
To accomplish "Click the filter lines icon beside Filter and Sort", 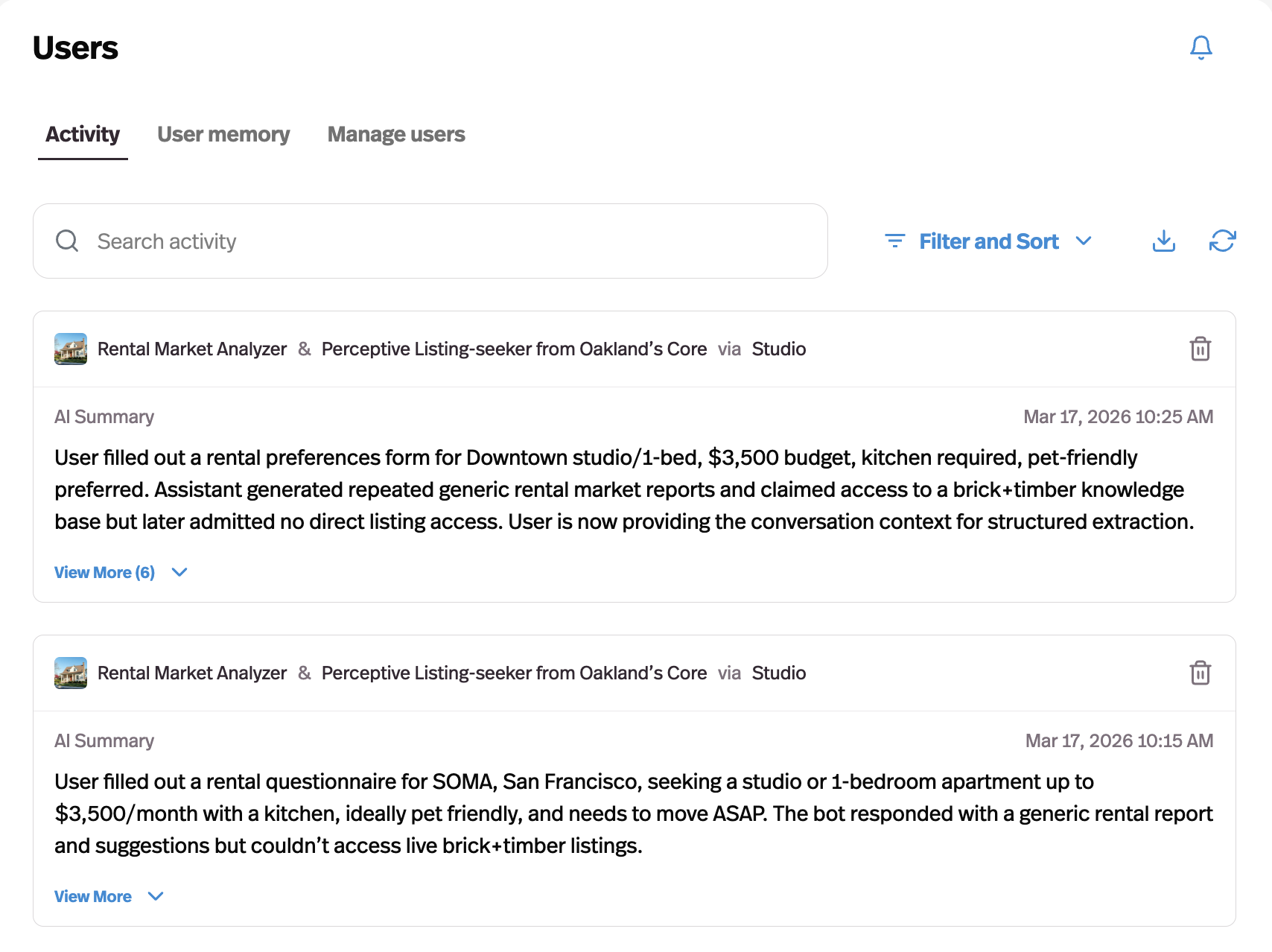I will point(894,241).
